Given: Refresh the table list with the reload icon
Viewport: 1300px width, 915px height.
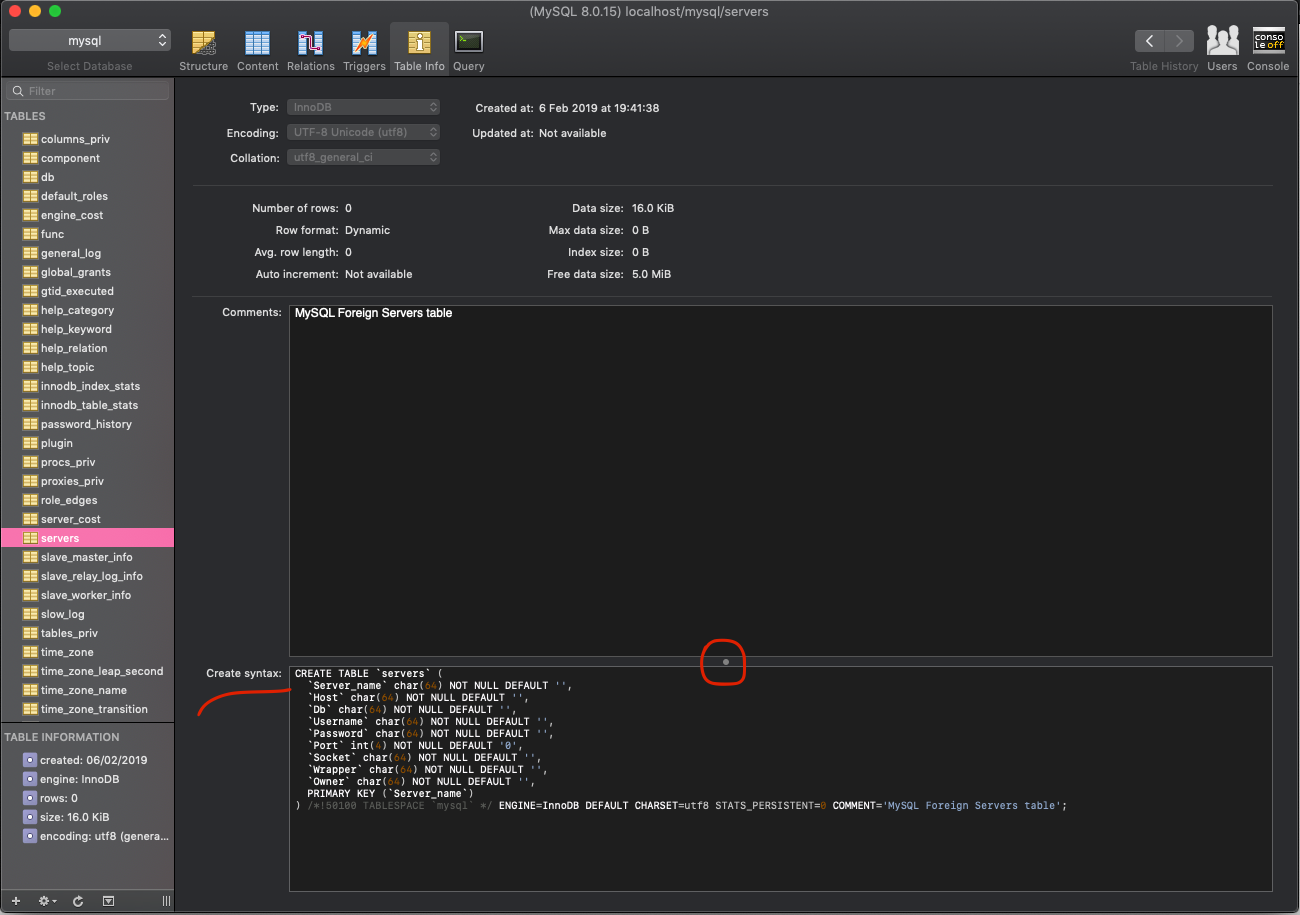Looking at the screenshot, I should click(x=77, y=901).
